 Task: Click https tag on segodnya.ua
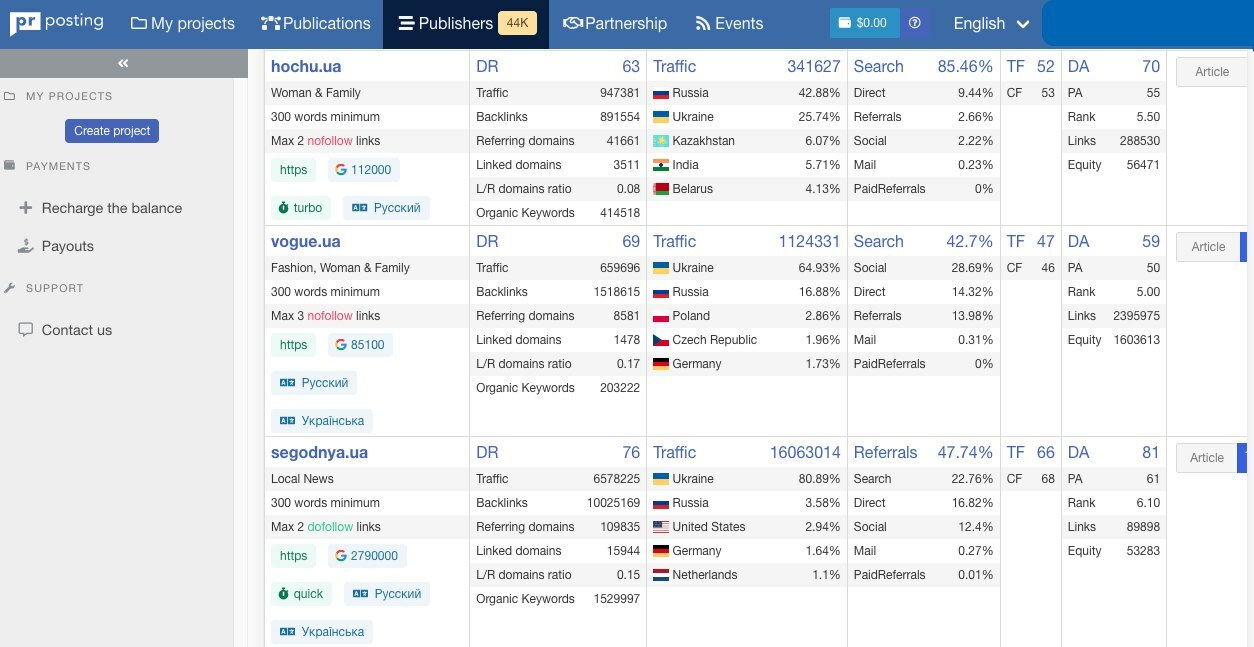(x=293, y=556)
